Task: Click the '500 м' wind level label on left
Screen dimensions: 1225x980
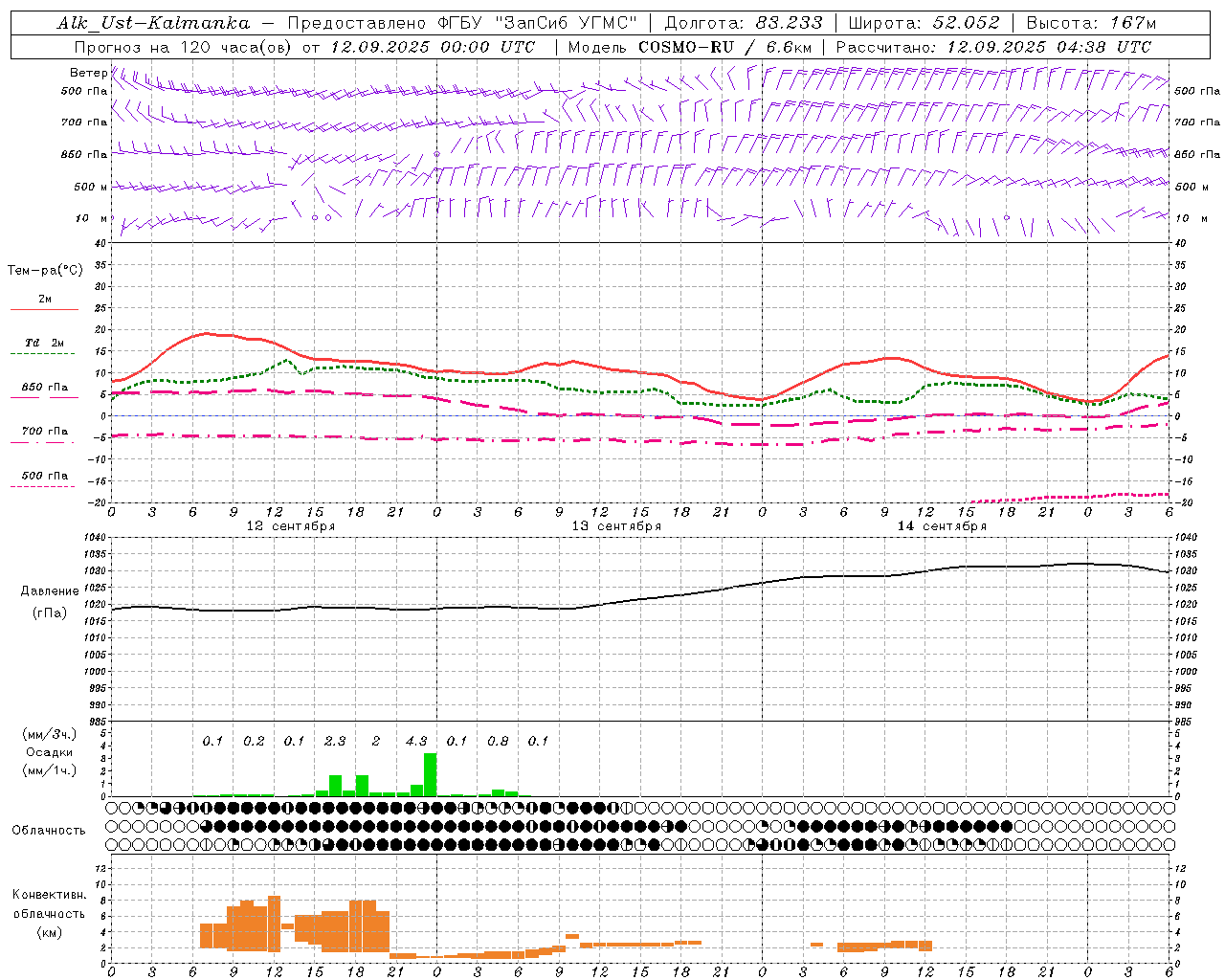Action: pyautogui.click(x=91, y=187)
